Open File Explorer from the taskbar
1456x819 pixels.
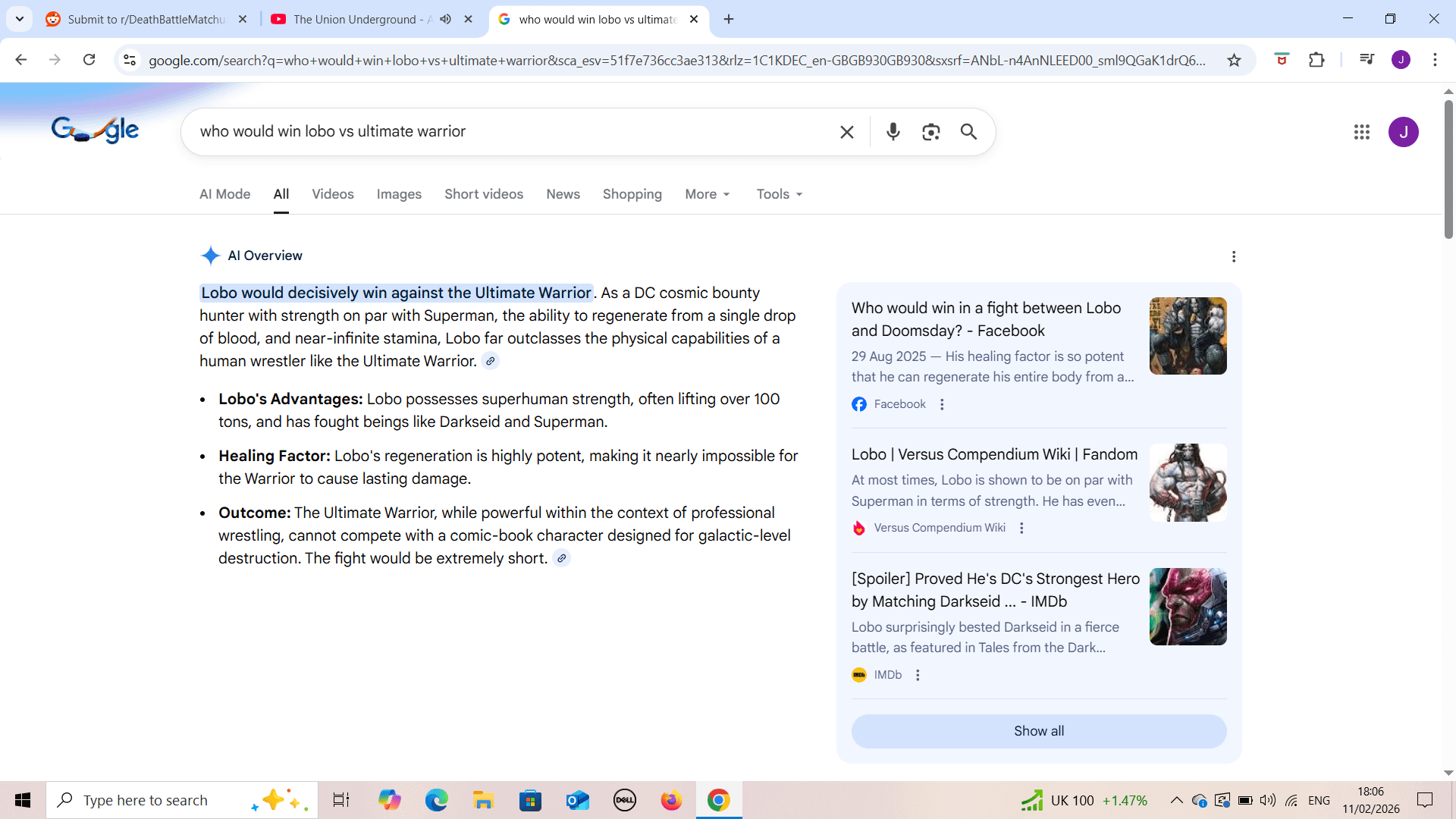click(x=483, y=800)
